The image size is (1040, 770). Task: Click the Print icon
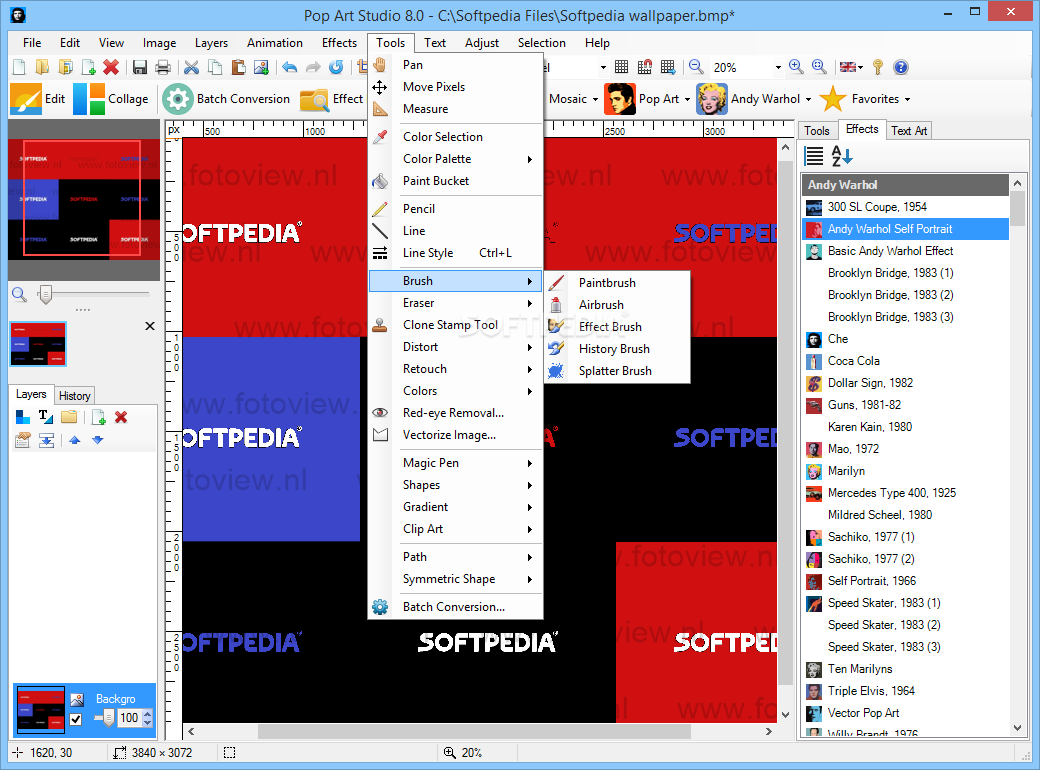click(x=162, y=67)
